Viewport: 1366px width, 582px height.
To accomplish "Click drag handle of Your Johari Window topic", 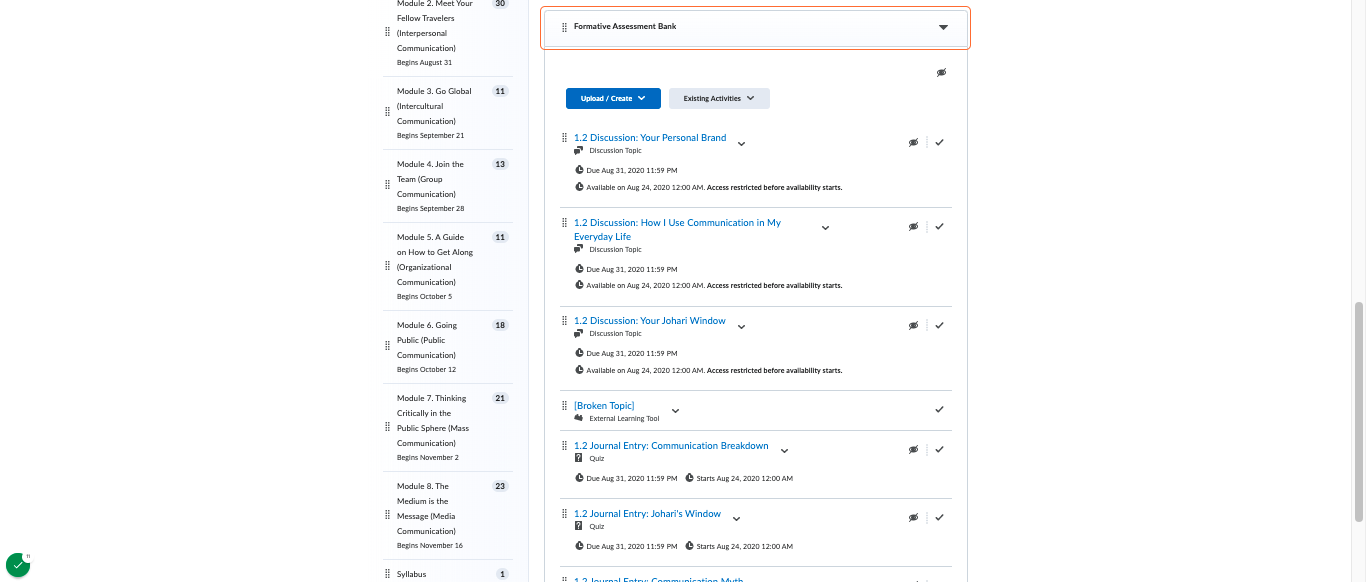I will [564, 321].
